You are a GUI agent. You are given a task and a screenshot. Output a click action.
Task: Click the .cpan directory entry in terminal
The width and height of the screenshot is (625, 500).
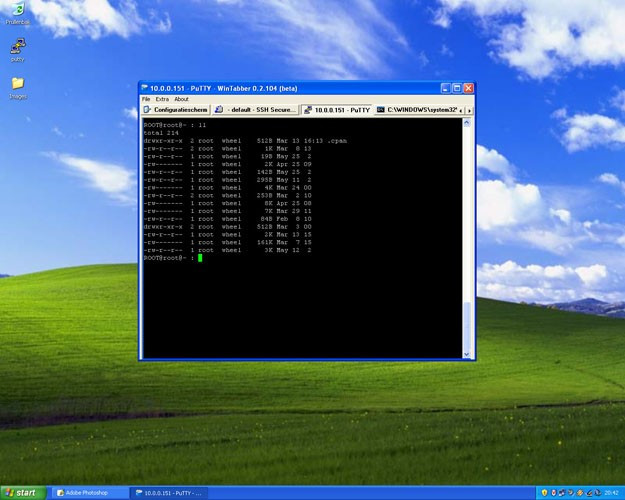pos(337,141)
